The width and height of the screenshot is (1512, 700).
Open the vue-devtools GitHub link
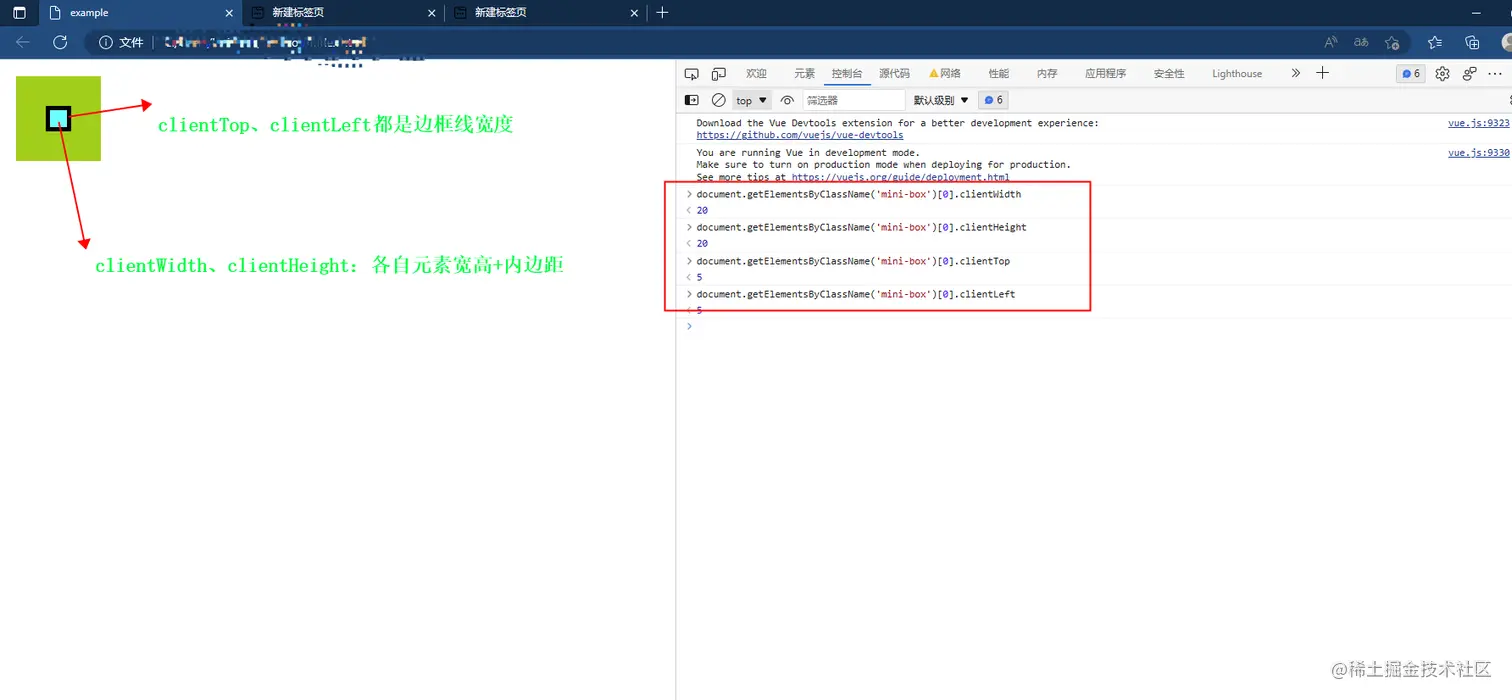coord(800,135)
